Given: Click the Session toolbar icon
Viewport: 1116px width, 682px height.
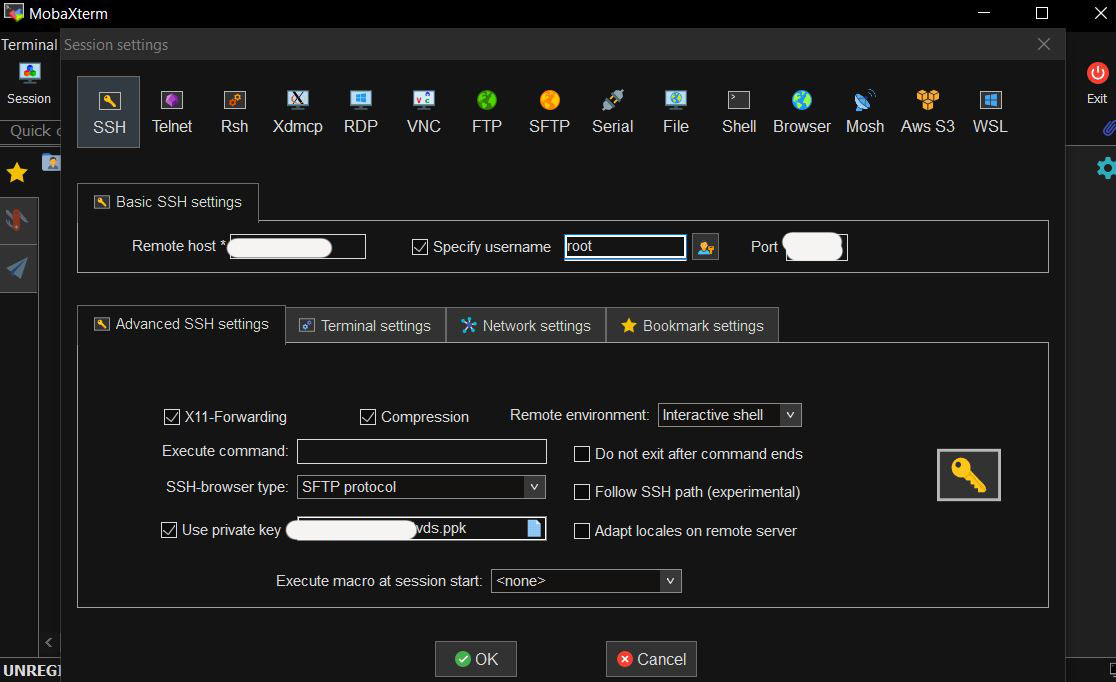Looking at the screenshot, I should pyautogui.click(x=29, y=83).
